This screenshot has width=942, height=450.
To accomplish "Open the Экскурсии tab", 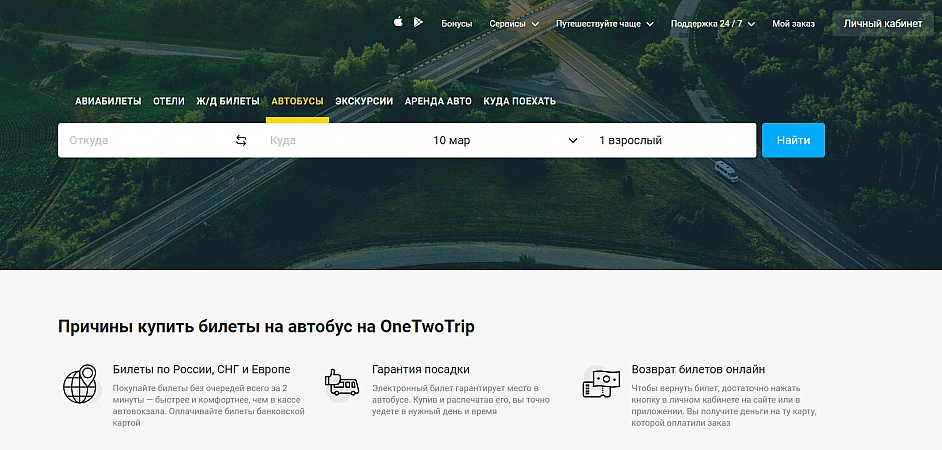I will click(x=364, y=101).
